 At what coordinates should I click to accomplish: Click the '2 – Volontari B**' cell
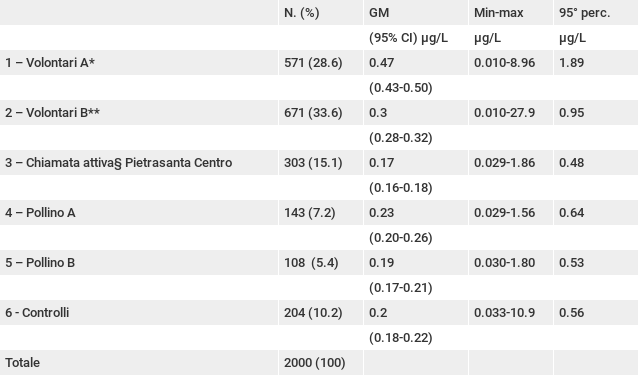coord(52,113)
